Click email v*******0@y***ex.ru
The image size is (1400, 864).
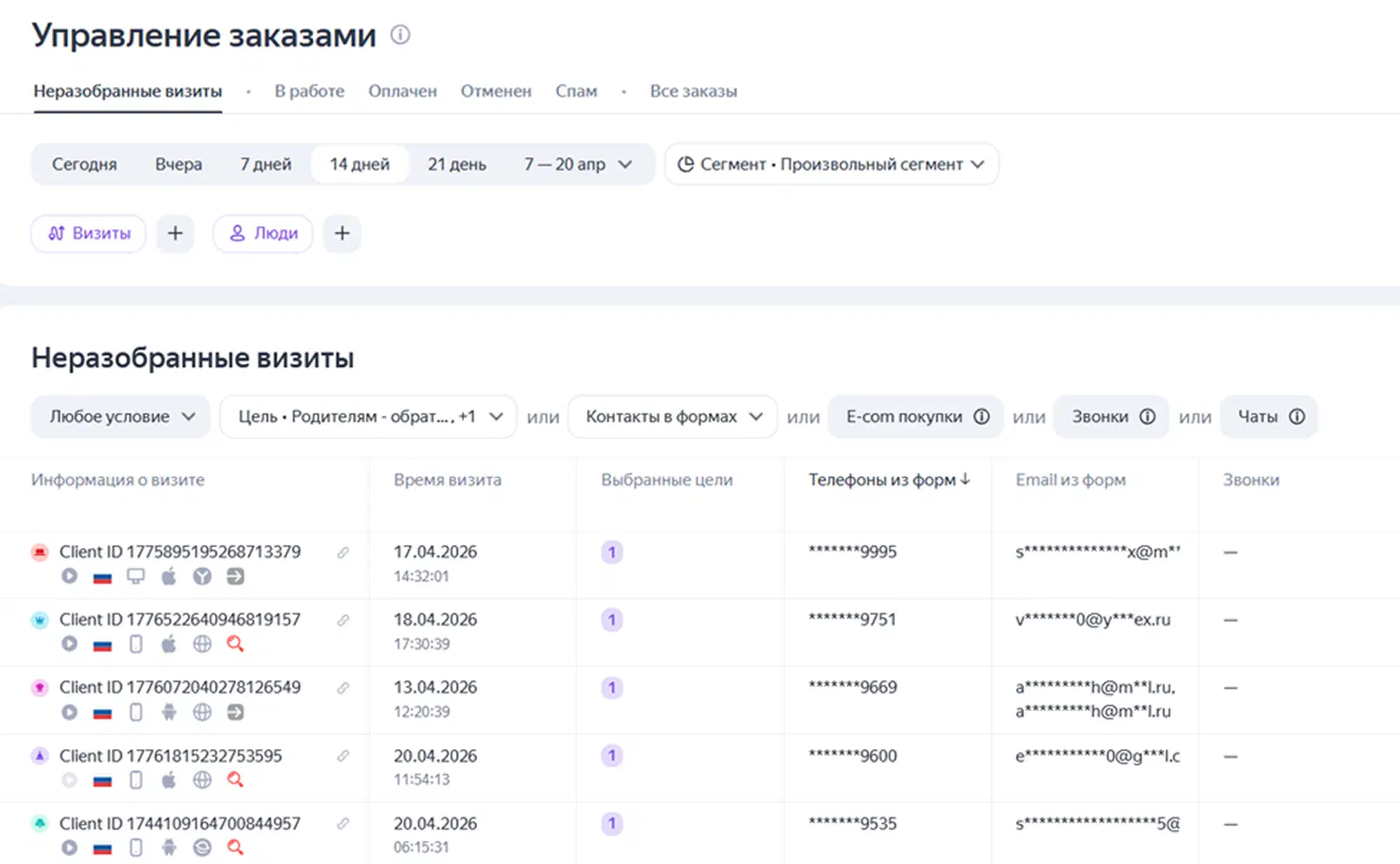point(1094,620)
